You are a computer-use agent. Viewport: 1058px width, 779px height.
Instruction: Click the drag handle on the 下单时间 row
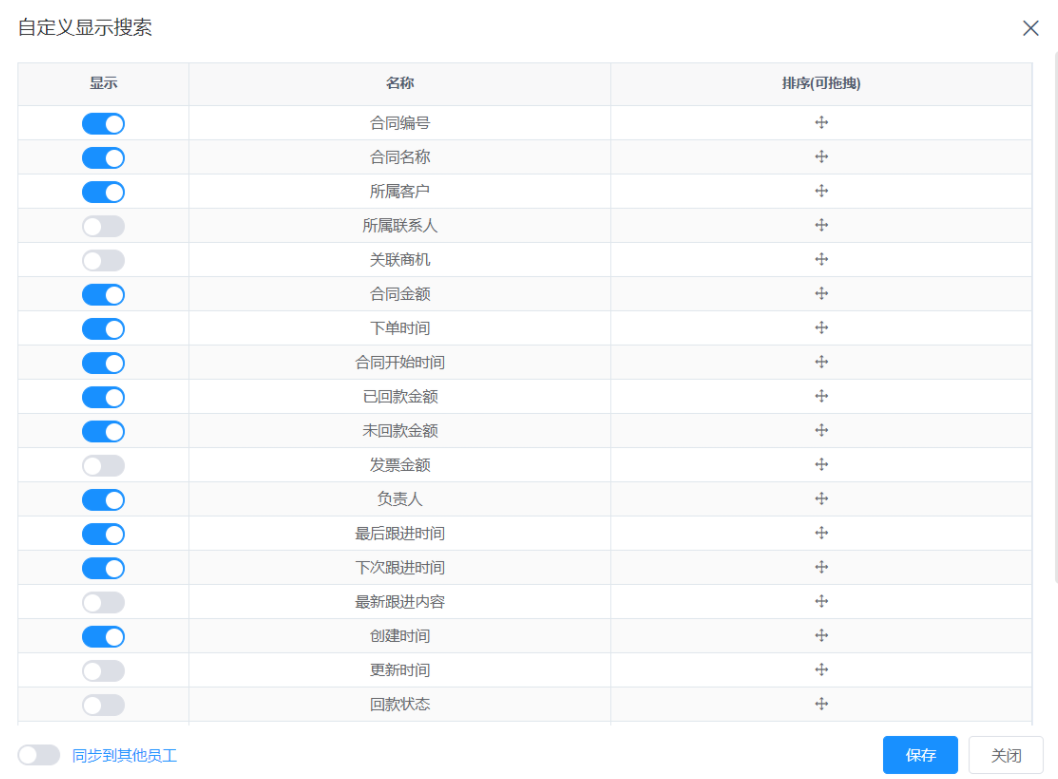821,327
